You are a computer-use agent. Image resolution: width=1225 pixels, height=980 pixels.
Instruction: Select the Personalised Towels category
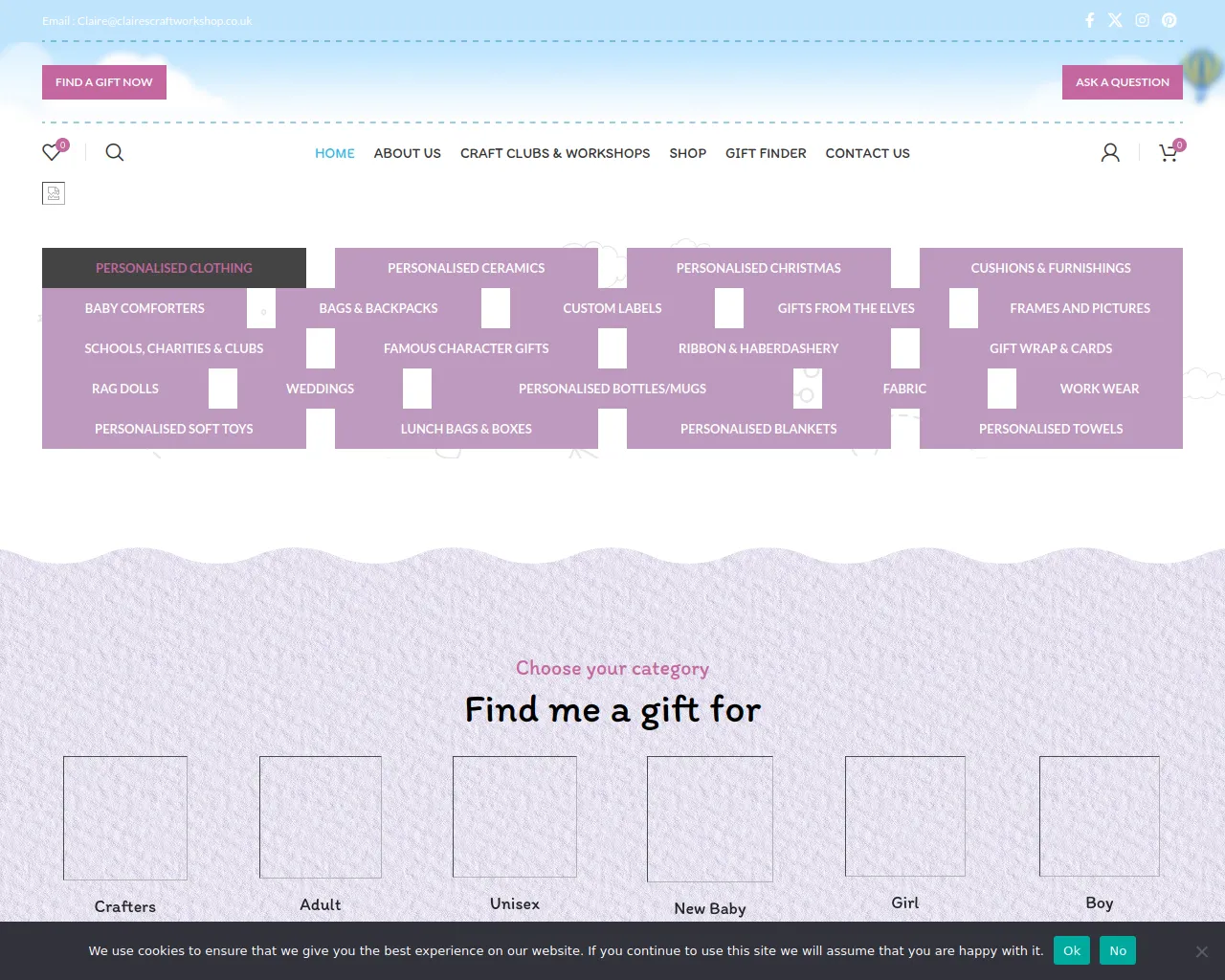pos(1051,429)
